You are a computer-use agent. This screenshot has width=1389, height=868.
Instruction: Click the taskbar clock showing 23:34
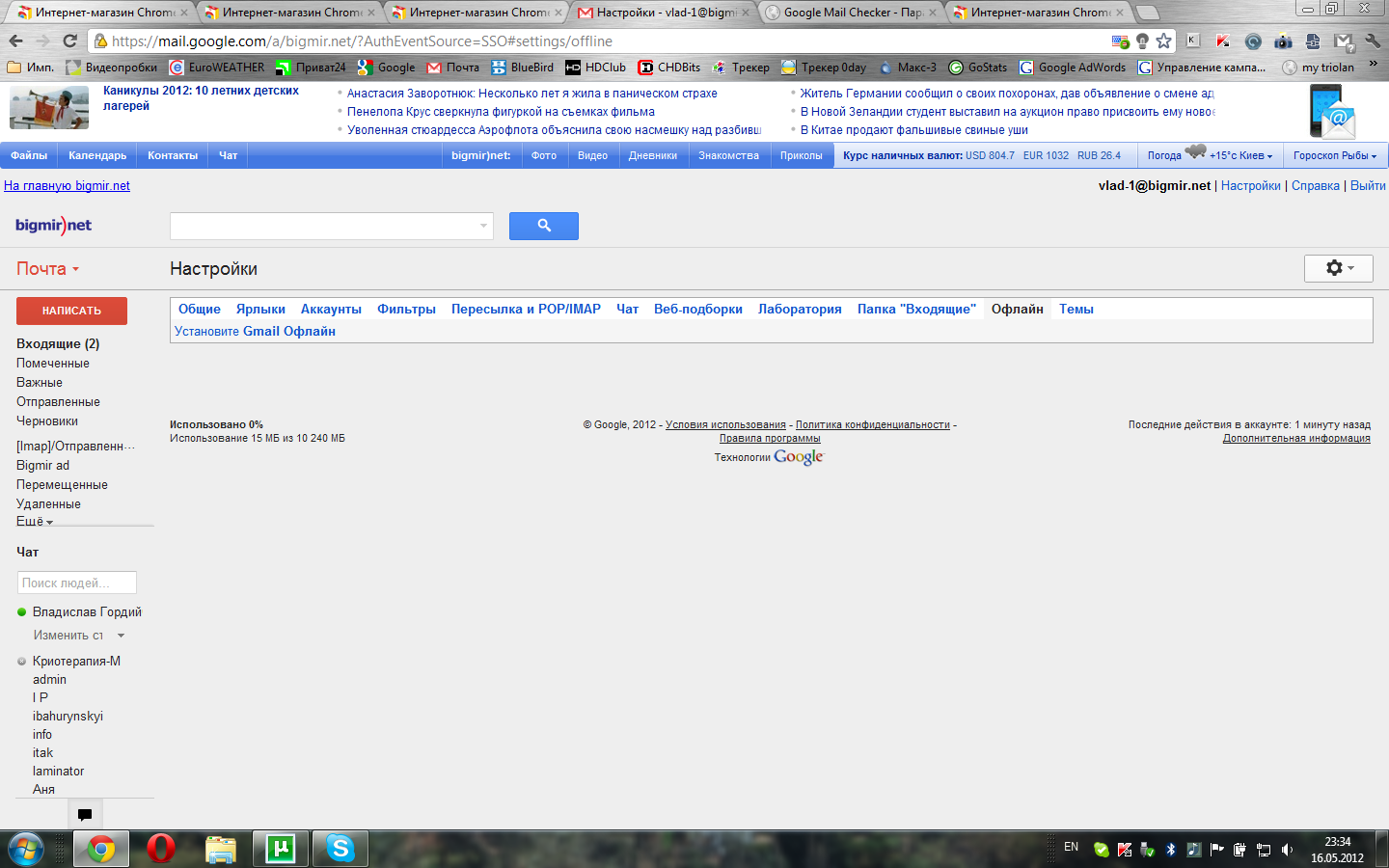(1337, 850)
